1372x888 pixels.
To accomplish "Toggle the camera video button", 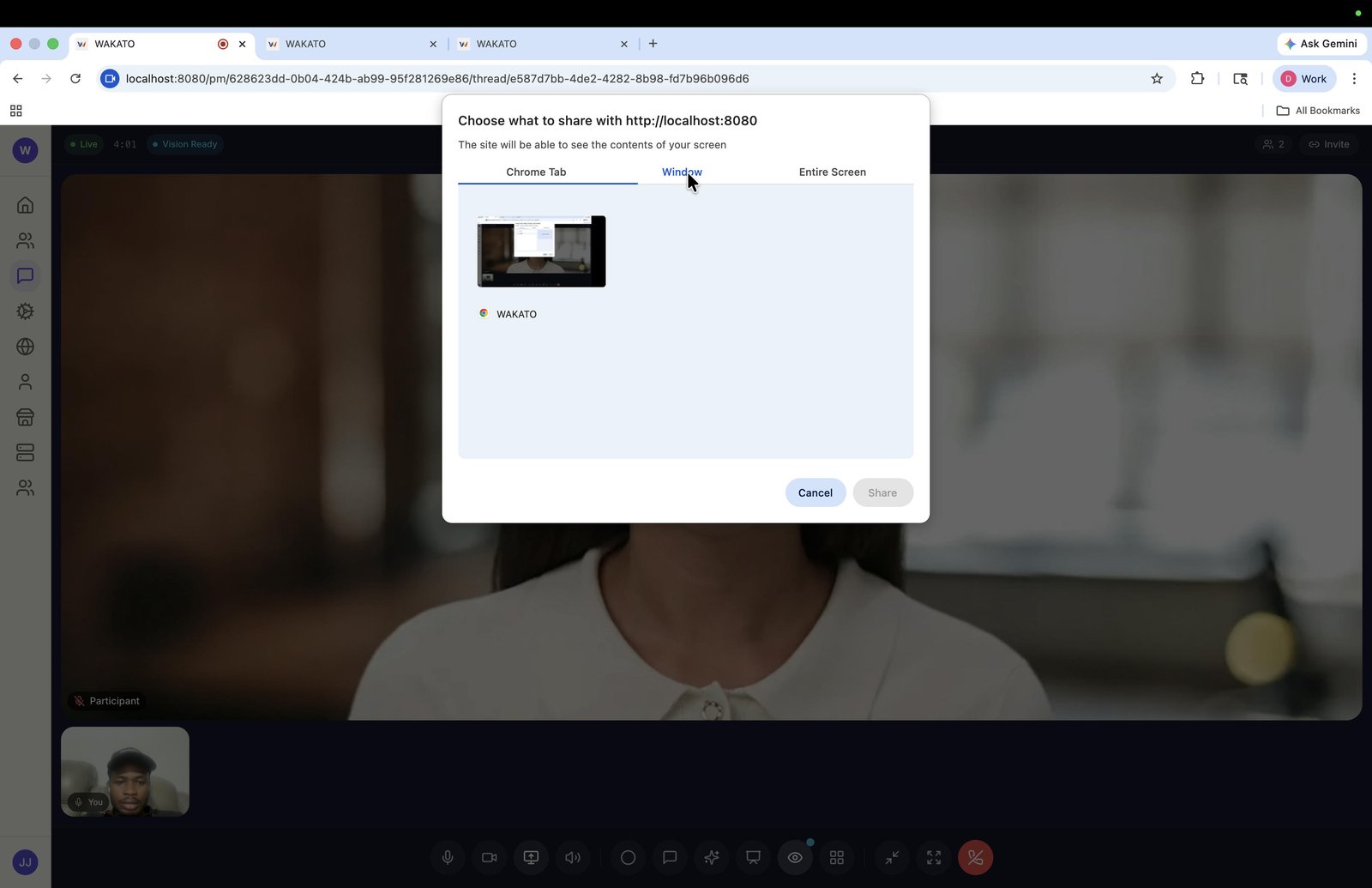I will pos(490,857).
